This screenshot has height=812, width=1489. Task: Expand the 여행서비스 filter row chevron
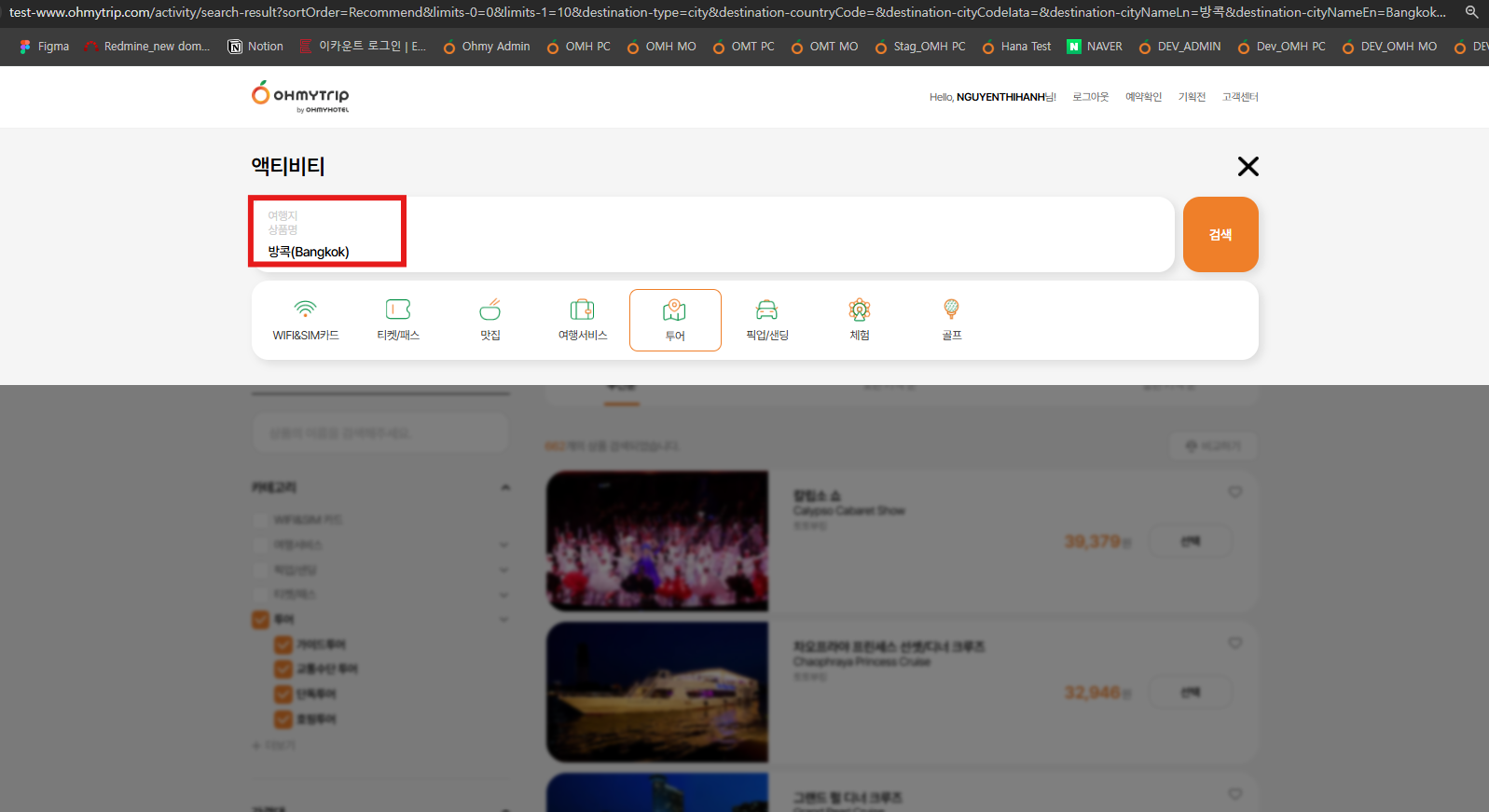pyautogui.click(x=504, y=544)
